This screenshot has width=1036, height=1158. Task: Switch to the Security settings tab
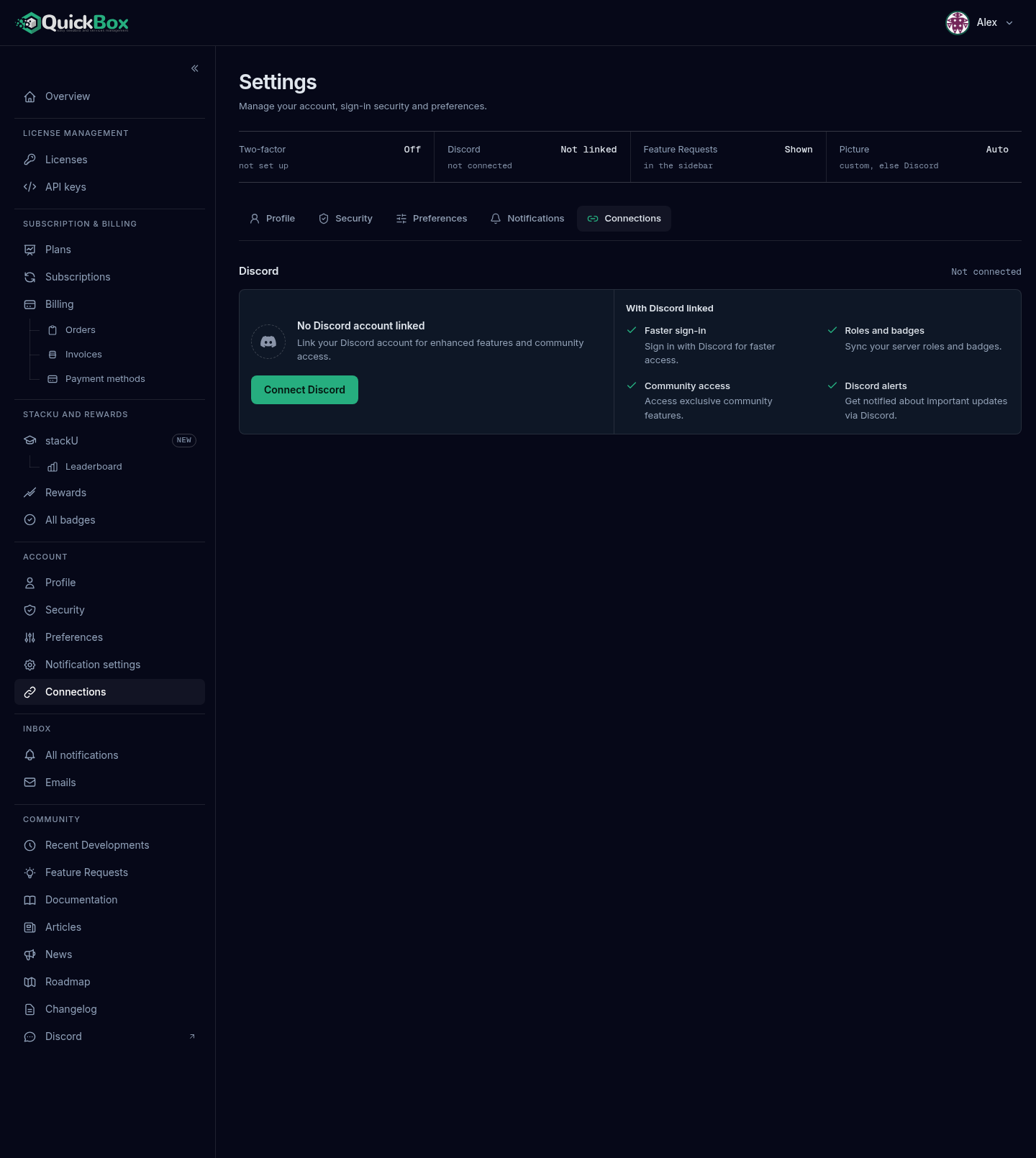point(345,219)
